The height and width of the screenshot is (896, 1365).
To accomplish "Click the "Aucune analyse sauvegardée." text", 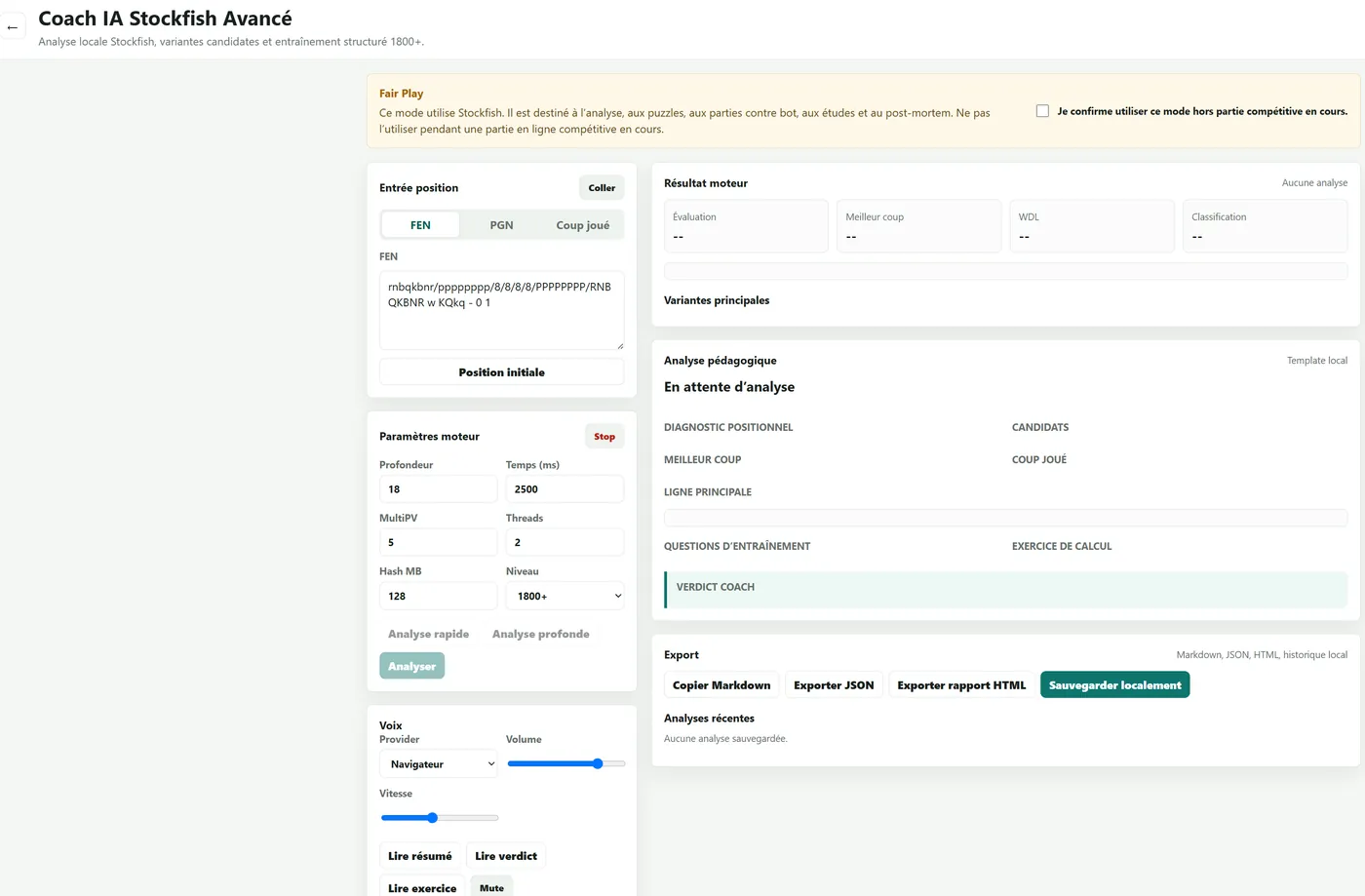I will [x=725, y=739].
